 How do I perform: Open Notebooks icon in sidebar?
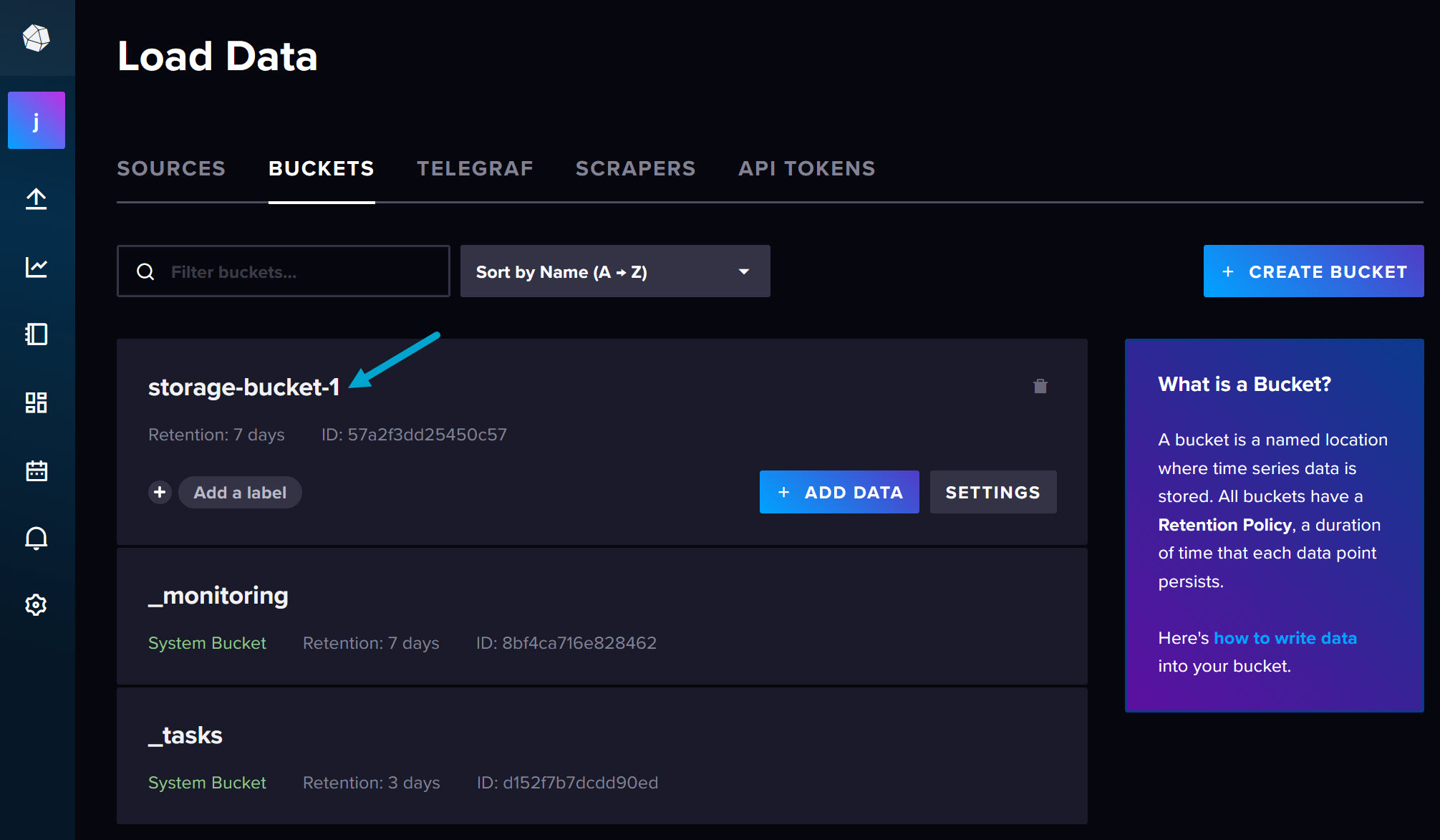pos(37,334)
